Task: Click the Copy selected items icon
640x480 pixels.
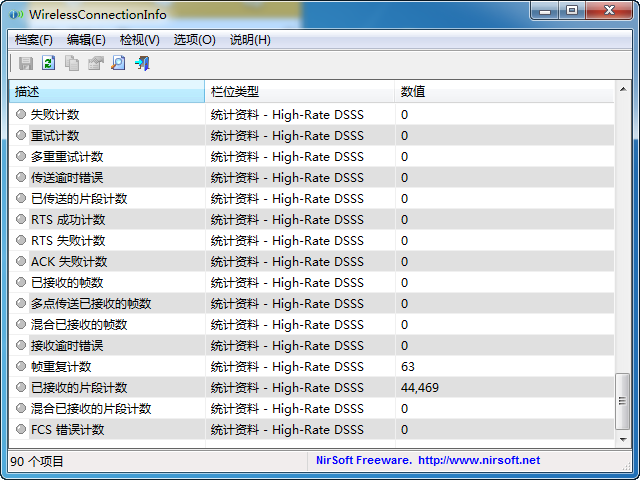Action: click(x=72, y=63)
